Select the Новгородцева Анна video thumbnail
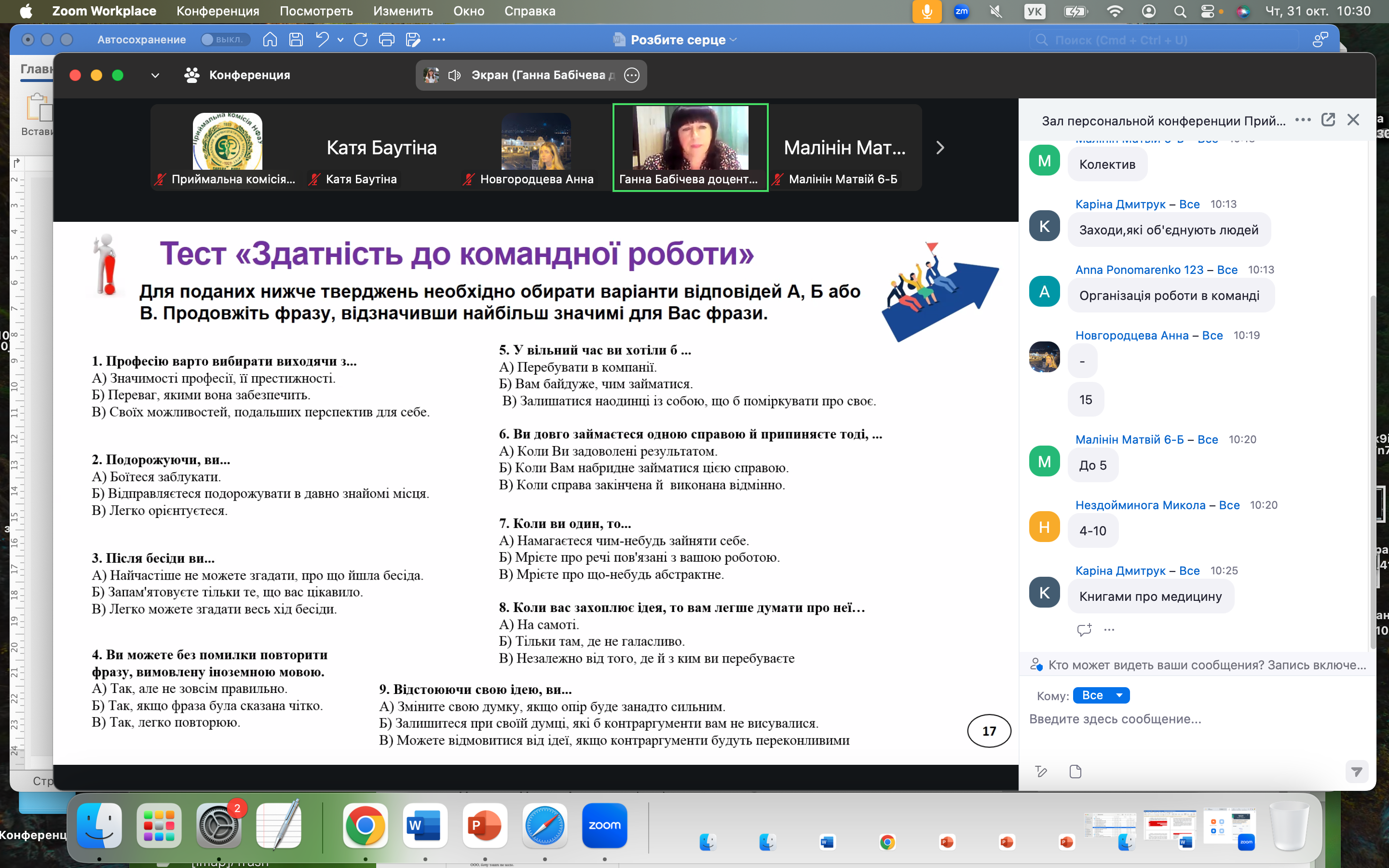Screen dimensions: 1389x868 (x=536, y=148)
